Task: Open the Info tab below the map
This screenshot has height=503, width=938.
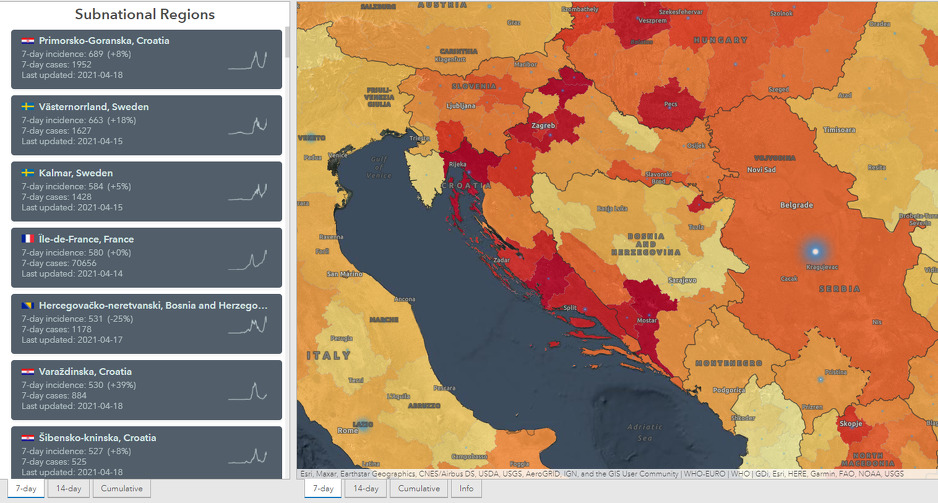Action: pos(465,489)
